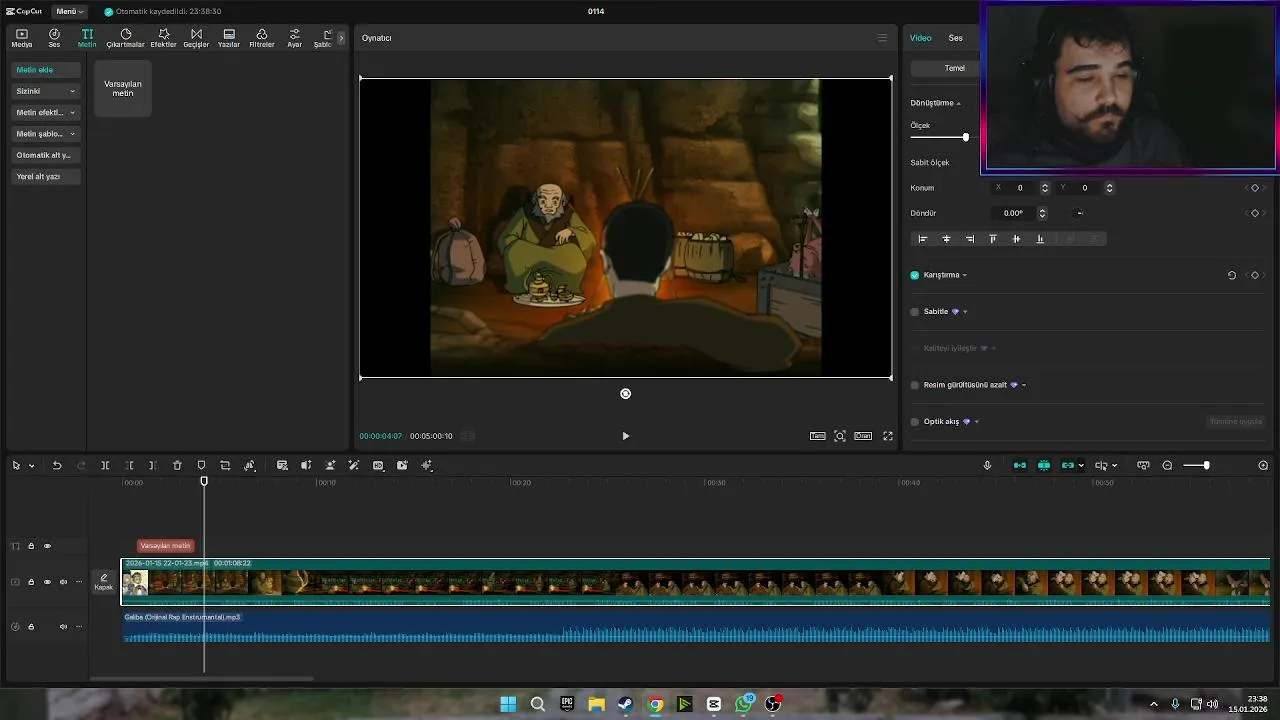Image resolution: width=1280 pixels, height=720 pixels.
Task: Show more tabs with the arrow button
Action: (341, 38)
